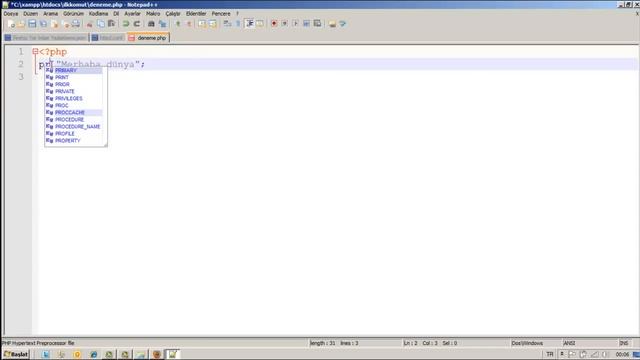The width and height of the screenshot is (640, 360).
Task: Open the Dosya menu
Action: [11, 13]
